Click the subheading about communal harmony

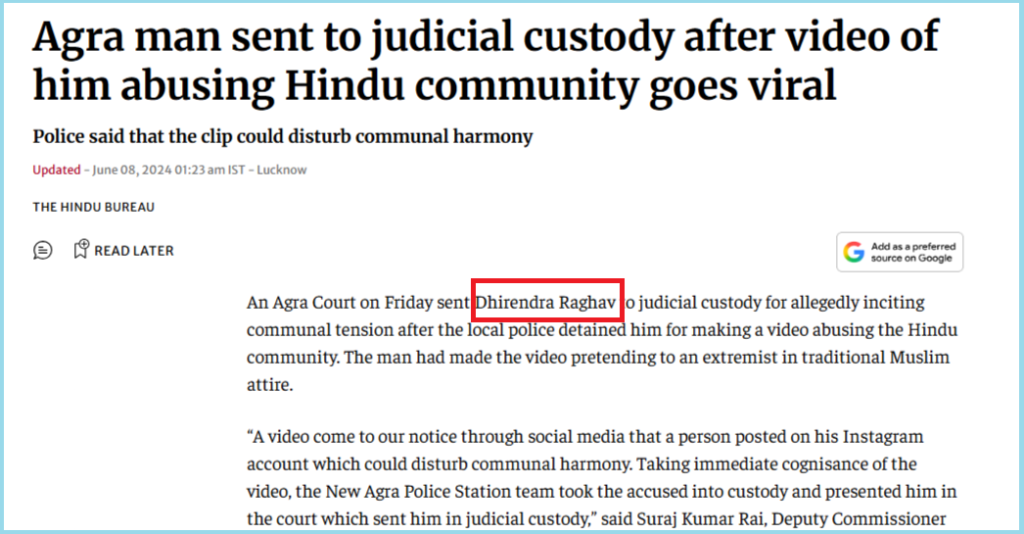[283, 136]
